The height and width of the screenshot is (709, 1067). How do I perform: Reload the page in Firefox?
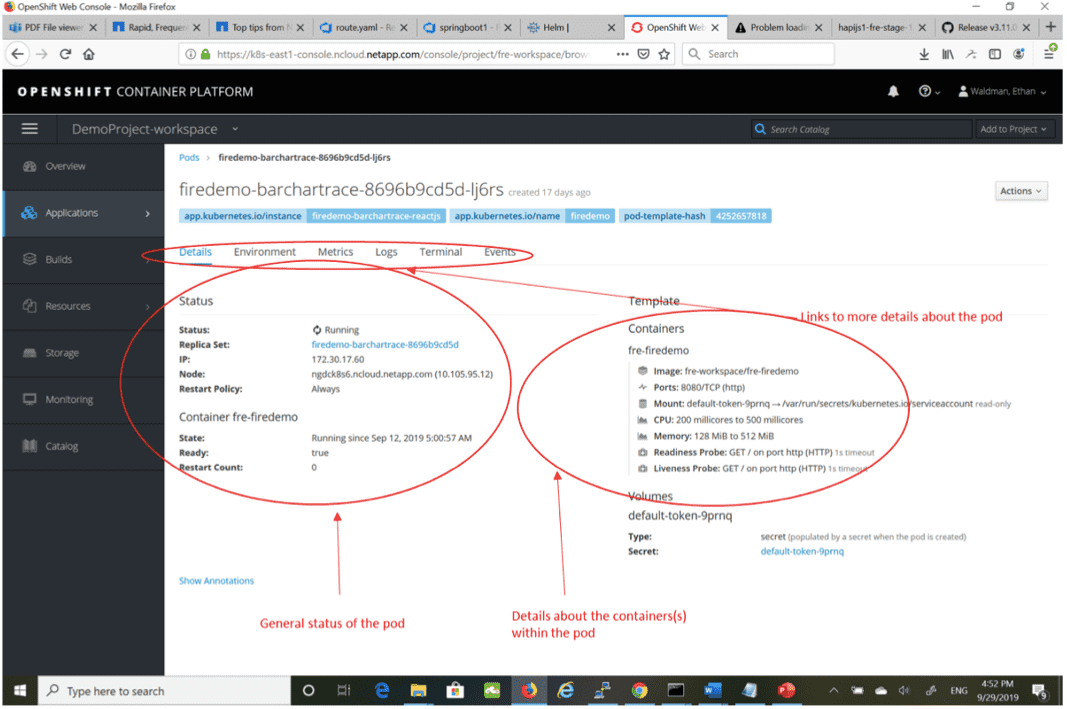point(66,54)
